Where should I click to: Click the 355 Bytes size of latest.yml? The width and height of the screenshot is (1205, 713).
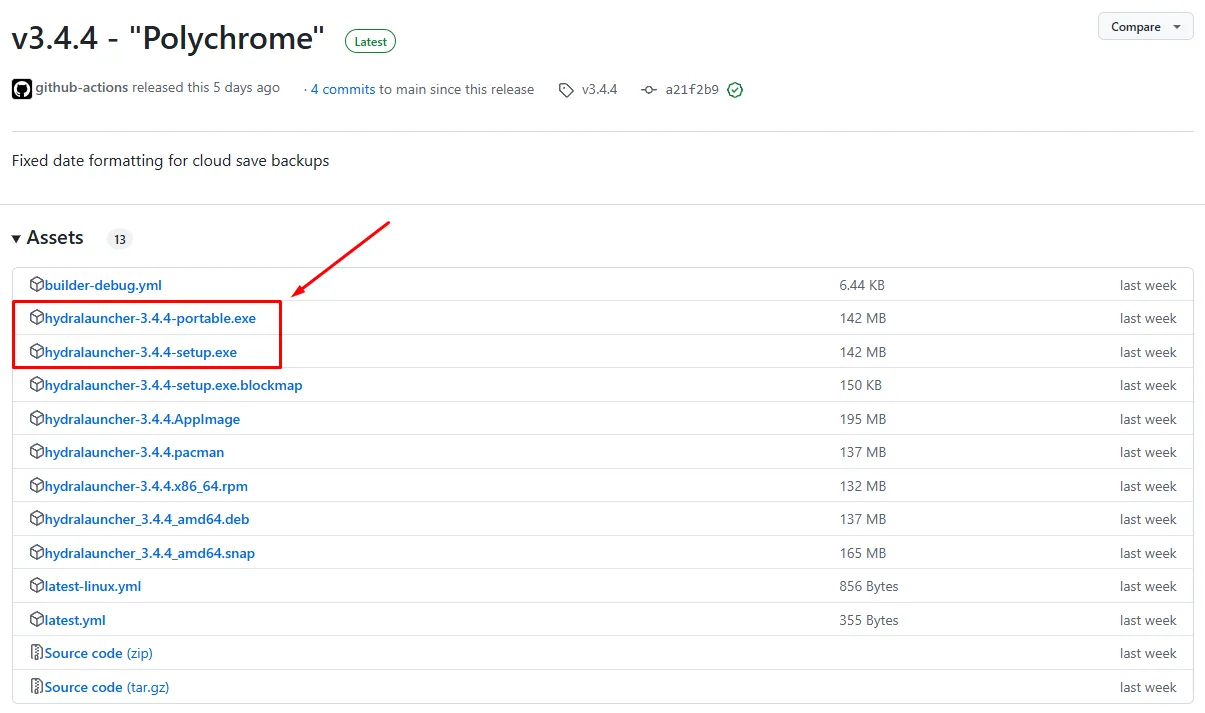[869, 620]
